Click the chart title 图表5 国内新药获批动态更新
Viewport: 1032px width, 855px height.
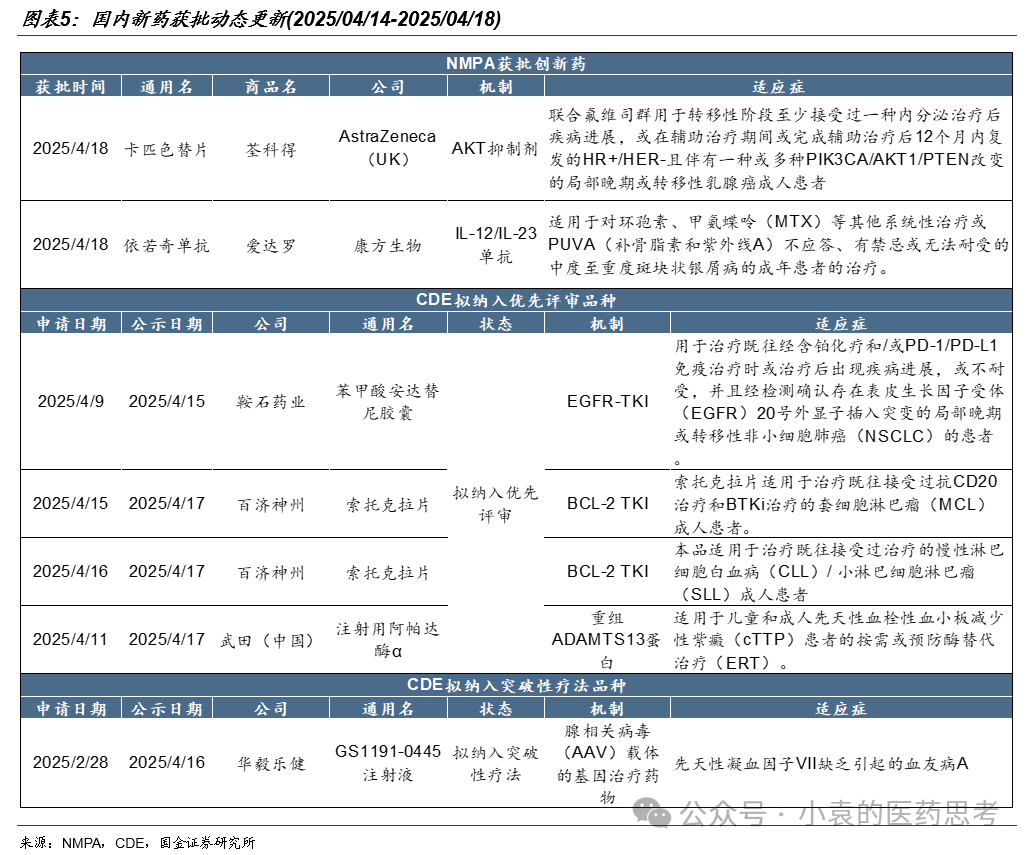tap(261, 18)
